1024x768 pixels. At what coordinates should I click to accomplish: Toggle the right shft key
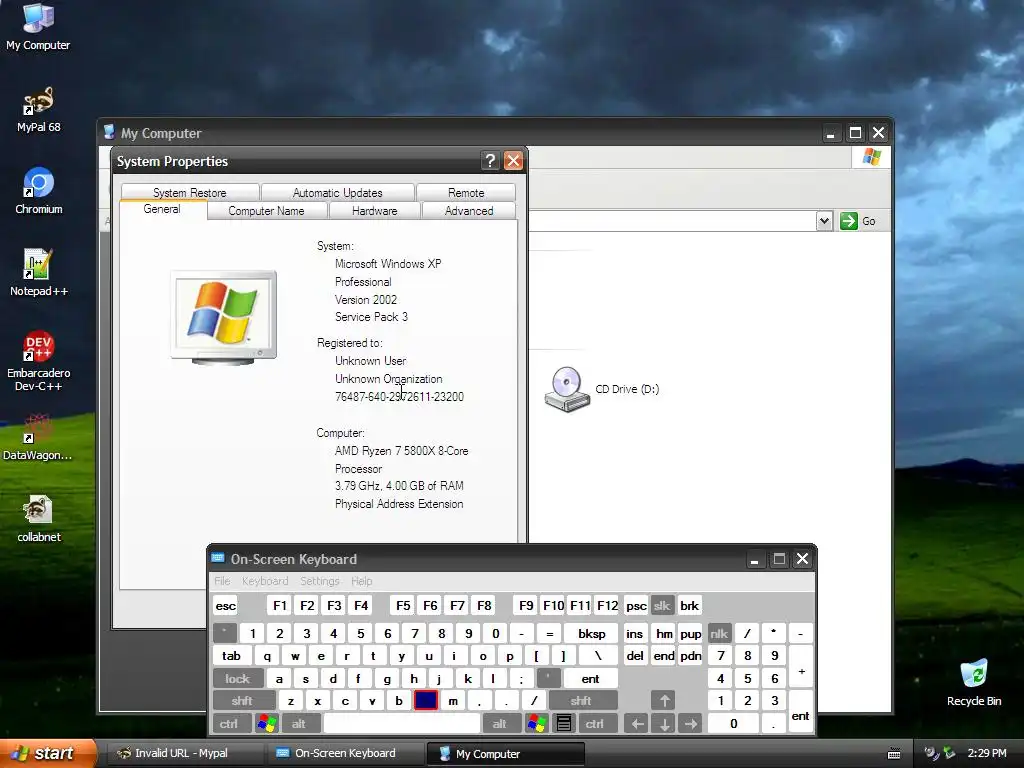(x=581, y=701)
